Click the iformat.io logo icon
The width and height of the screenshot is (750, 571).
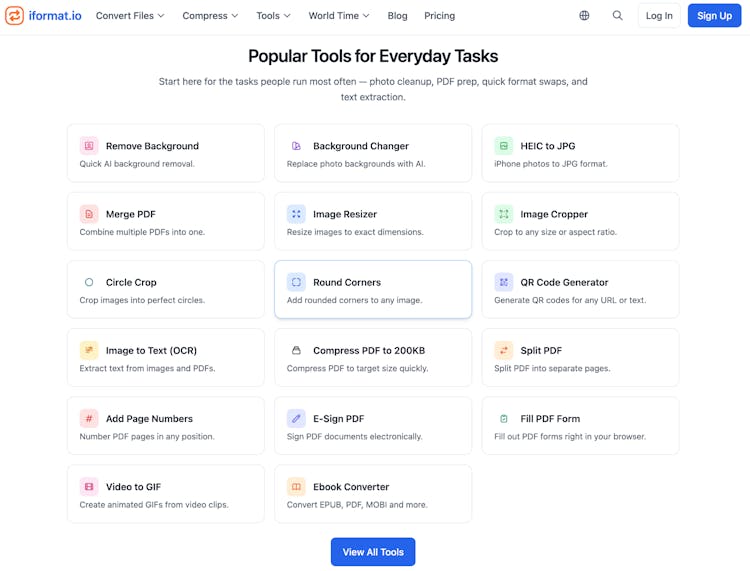pyautogui.click(x=15, y=15)
